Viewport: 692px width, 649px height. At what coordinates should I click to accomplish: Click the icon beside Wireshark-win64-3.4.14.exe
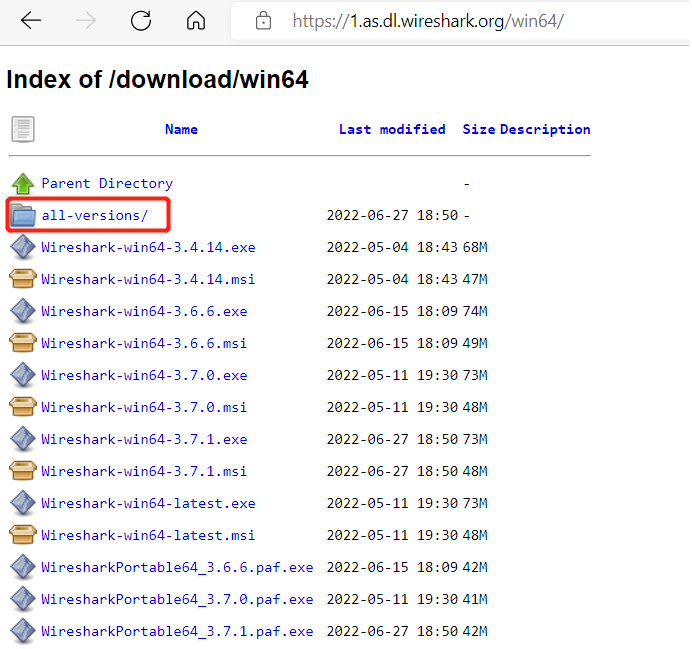coord(23,247)
